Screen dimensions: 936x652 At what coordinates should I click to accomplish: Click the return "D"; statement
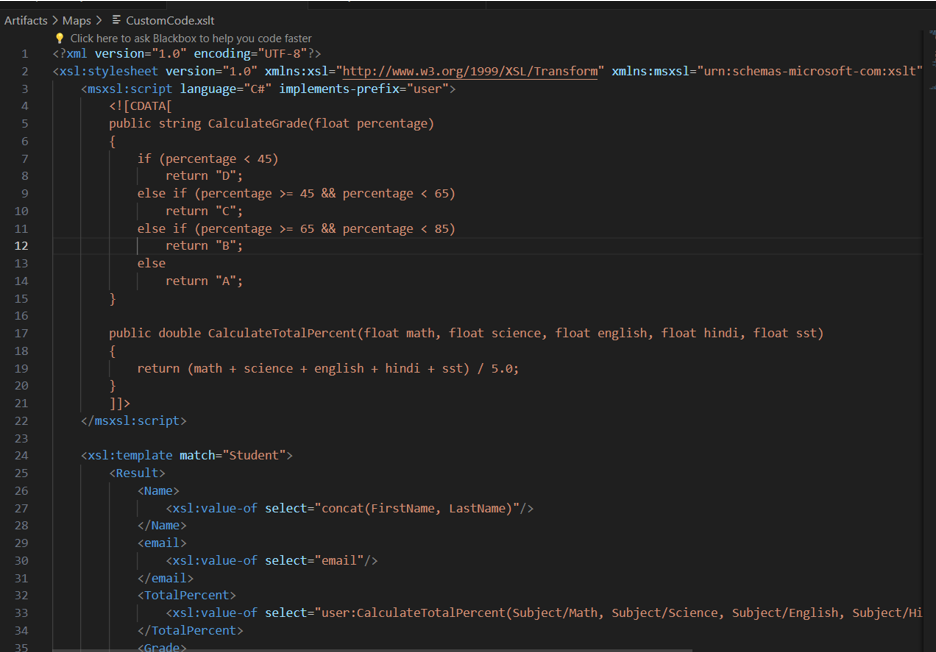tap(204, 176)
